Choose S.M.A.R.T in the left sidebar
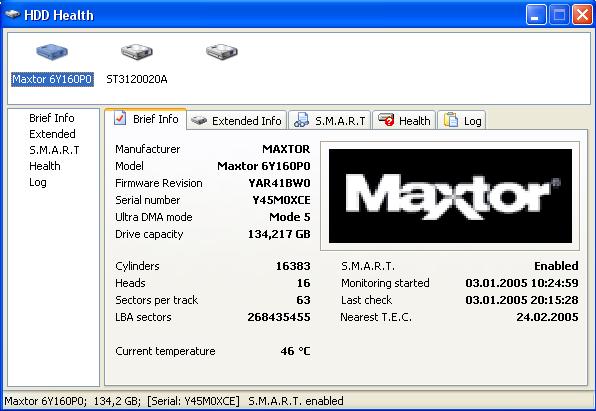 coord(54,150)
